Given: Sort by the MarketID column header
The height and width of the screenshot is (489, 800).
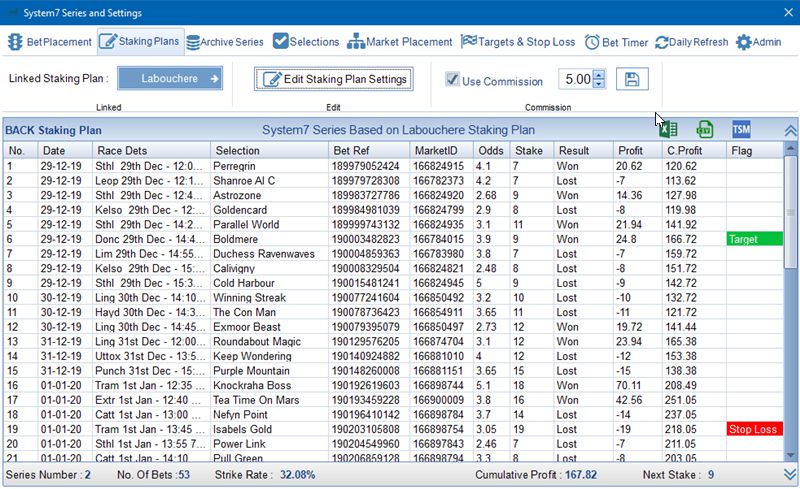Looking at the screenshot, I should pyautogui.click(x=441, y=151).
